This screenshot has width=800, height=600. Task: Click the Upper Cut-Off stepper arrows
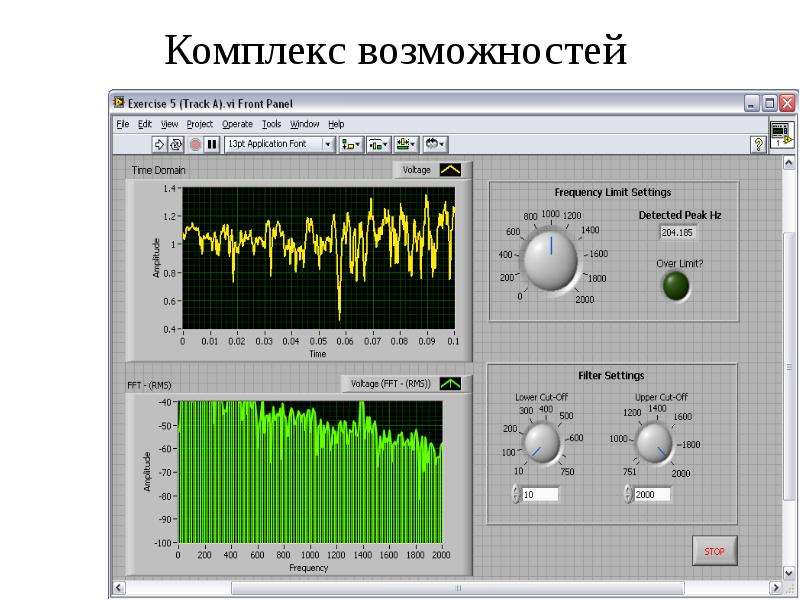(x=628, y=494)
